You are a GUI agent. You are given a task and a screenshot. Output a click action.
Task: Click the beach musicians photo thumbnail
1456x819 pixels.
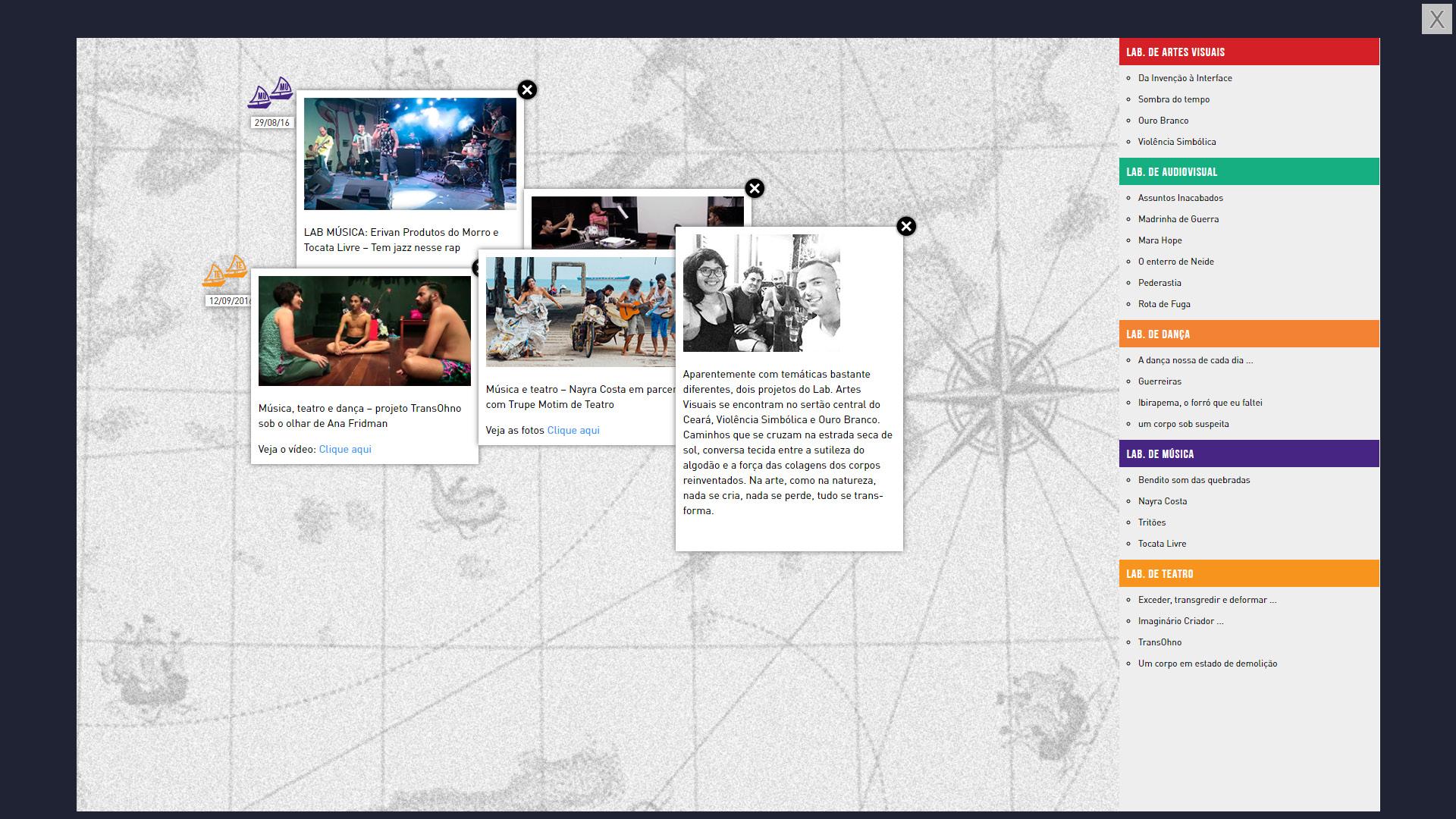click(x=580, y=312)
